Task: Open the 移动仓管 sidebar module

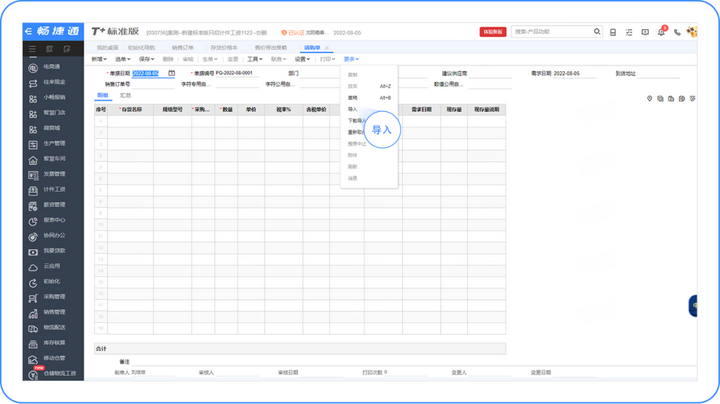Action: [46, 359]
